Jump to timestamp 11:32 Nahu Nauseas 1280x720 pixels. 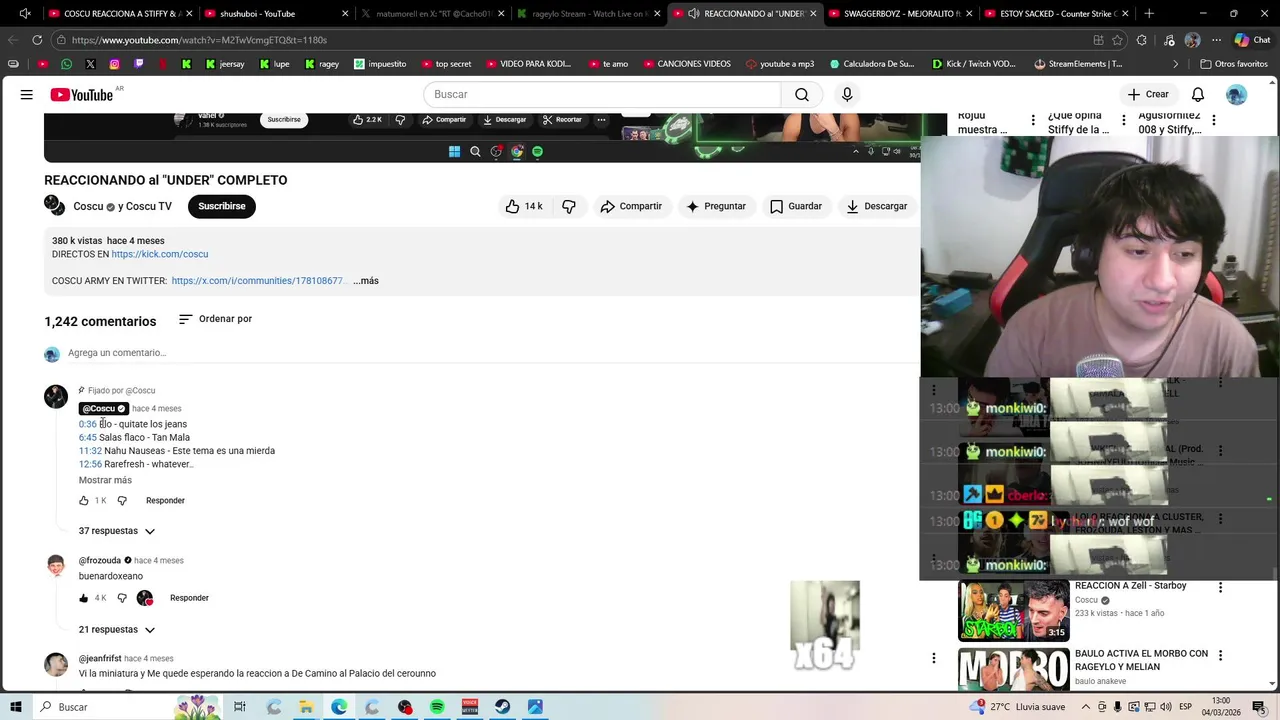[90, 451]
